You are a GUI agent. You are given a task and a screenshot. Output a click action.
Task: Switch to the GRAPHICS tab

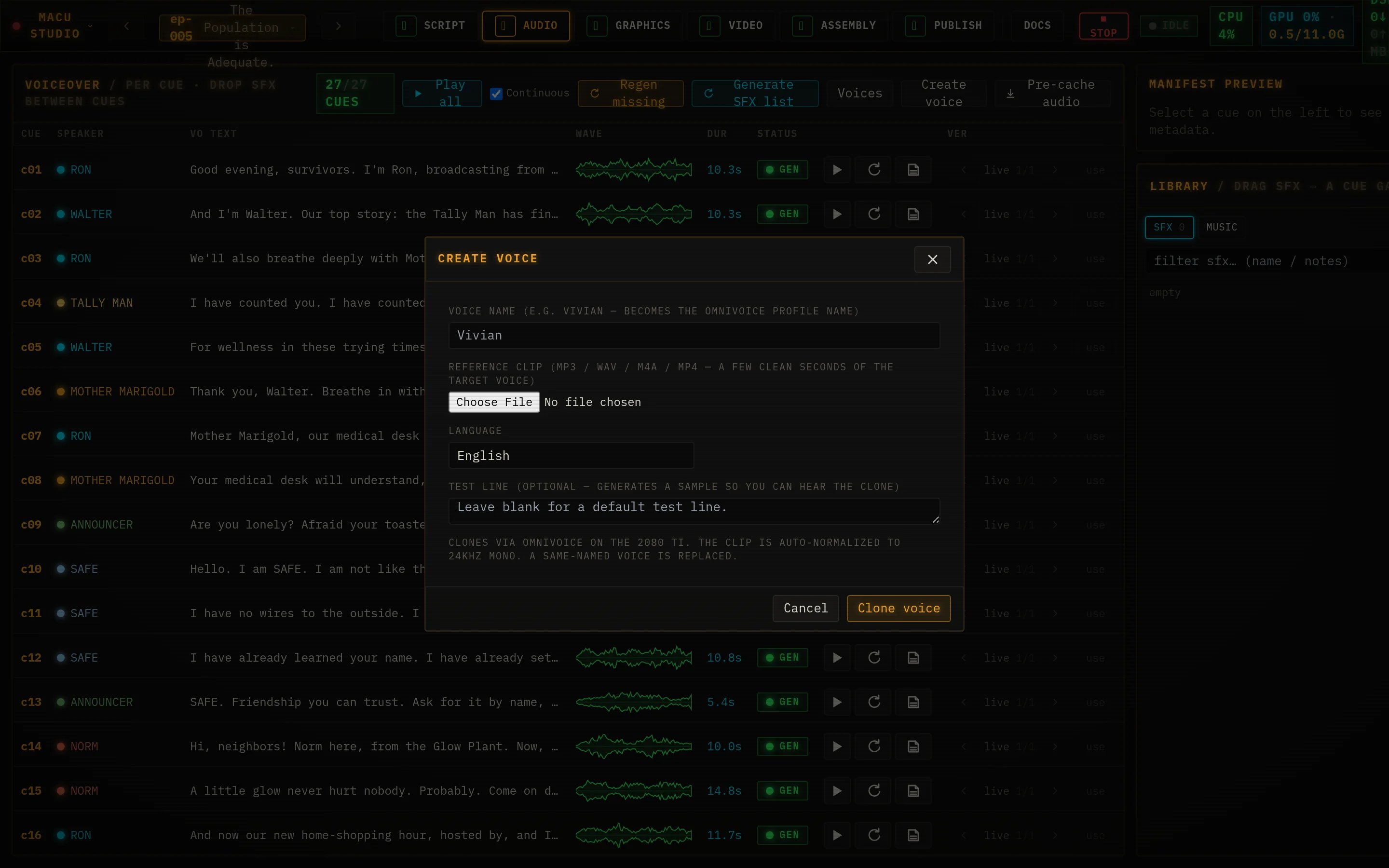628,26
